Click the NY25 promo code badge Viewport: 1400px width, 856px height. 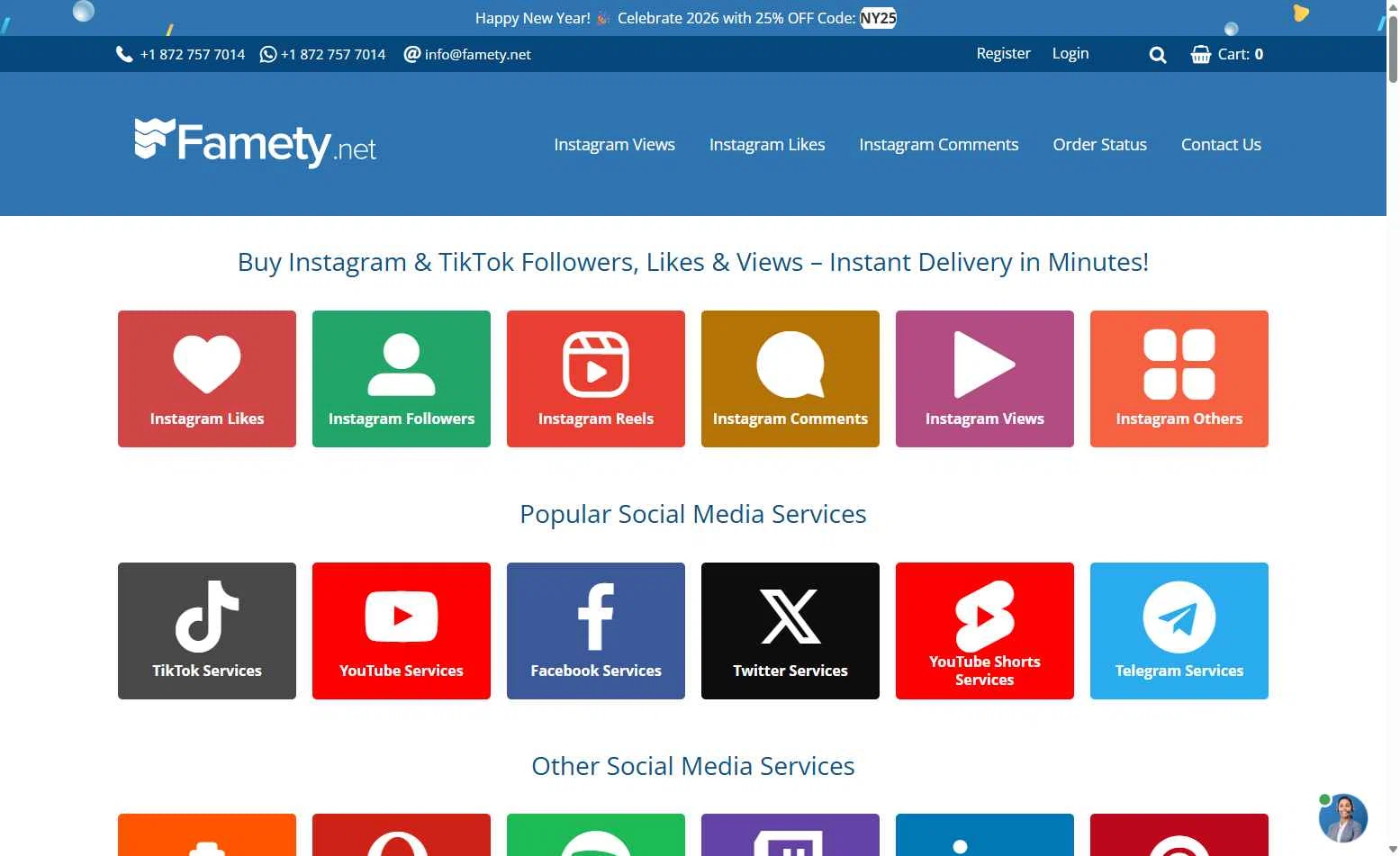coord(878,18)
